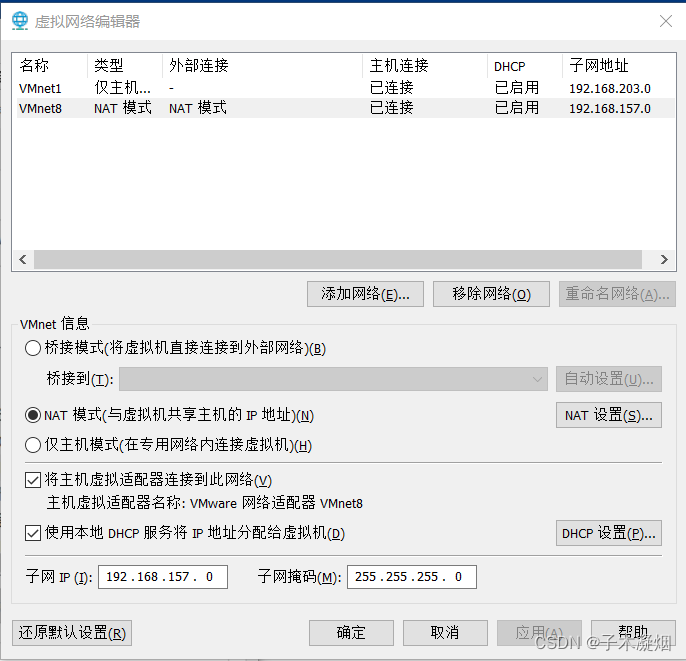Click the Virtual Network Editor globe icon
Screen dimensions: 686x661
click(x=20, y=21)
